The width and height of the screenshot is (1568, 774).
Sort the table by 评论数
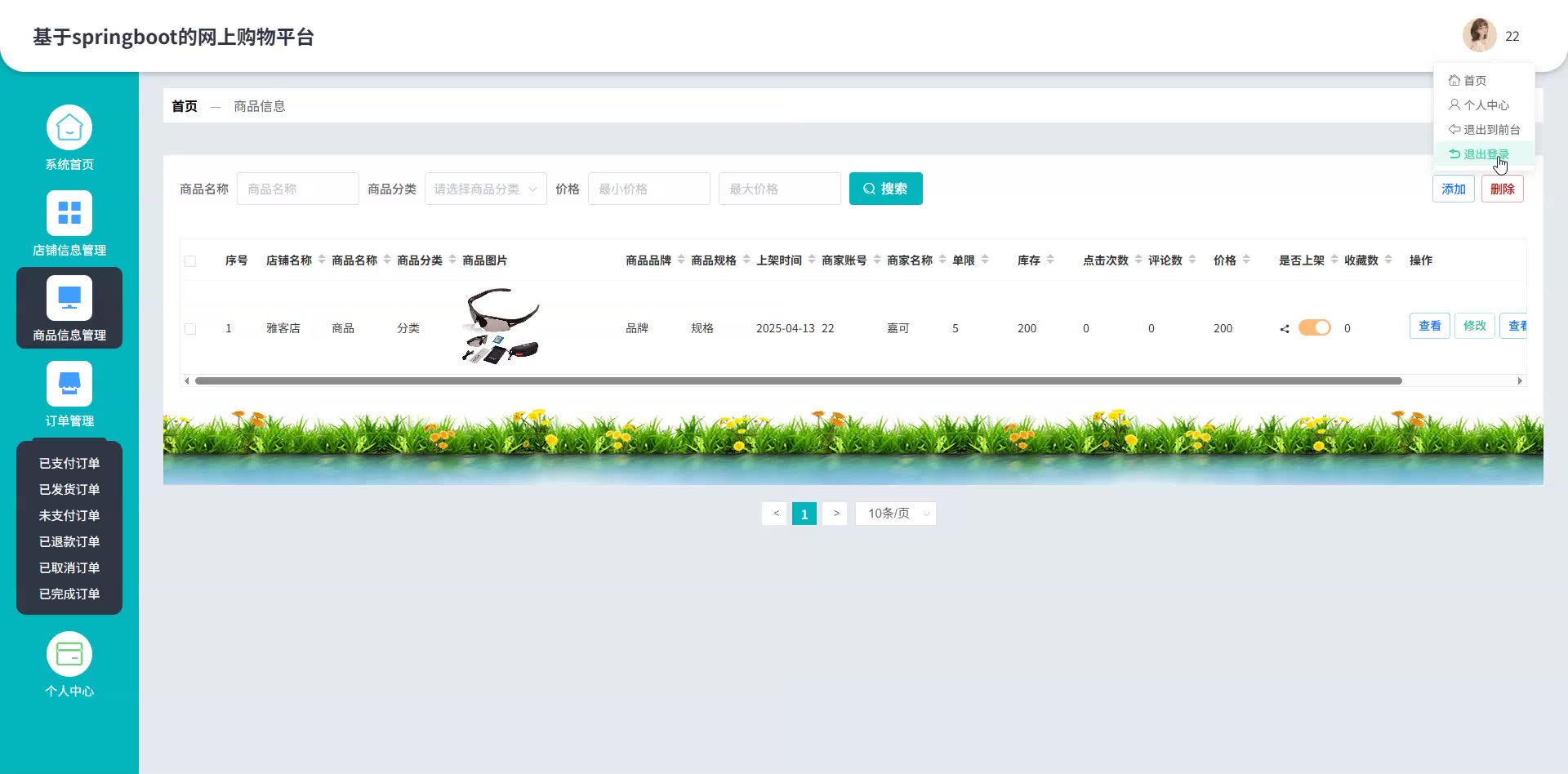coord(1192,260)
